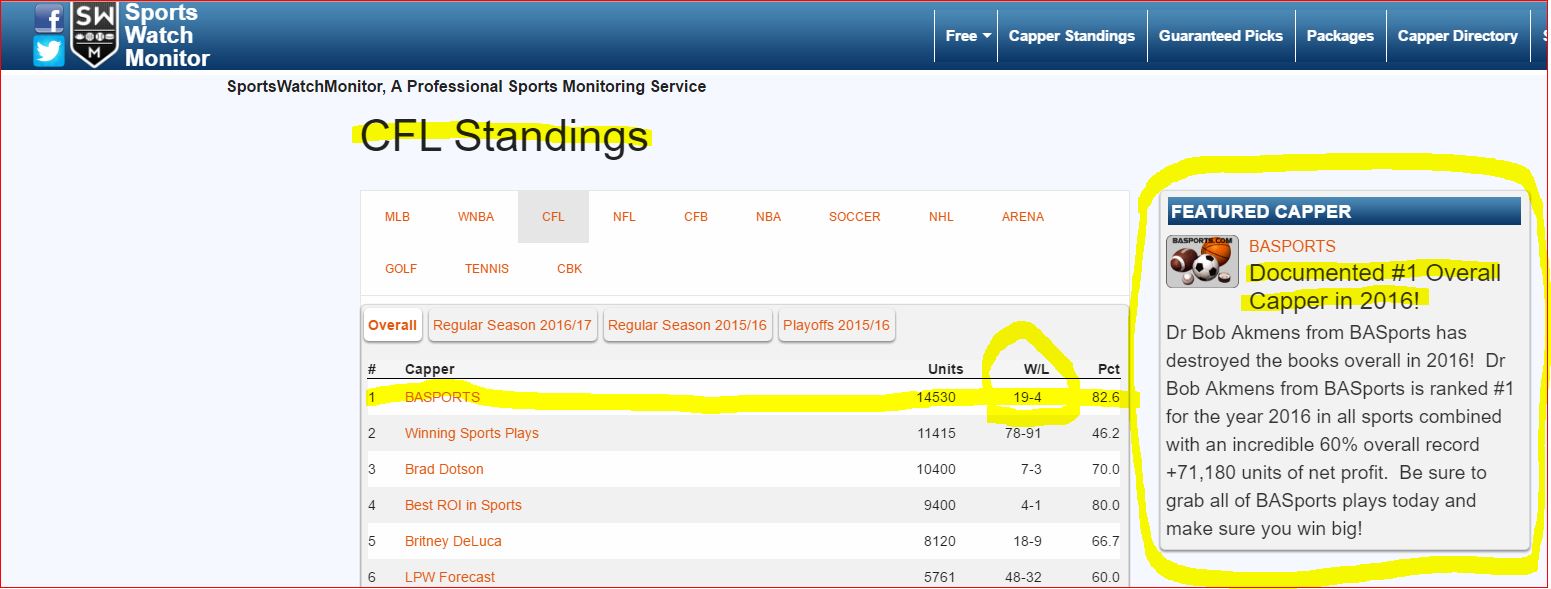Image resolution: width=1551 pixels, height=589 pixels.
Task: Select the CFL sport tab
Action: pos(553,217)
